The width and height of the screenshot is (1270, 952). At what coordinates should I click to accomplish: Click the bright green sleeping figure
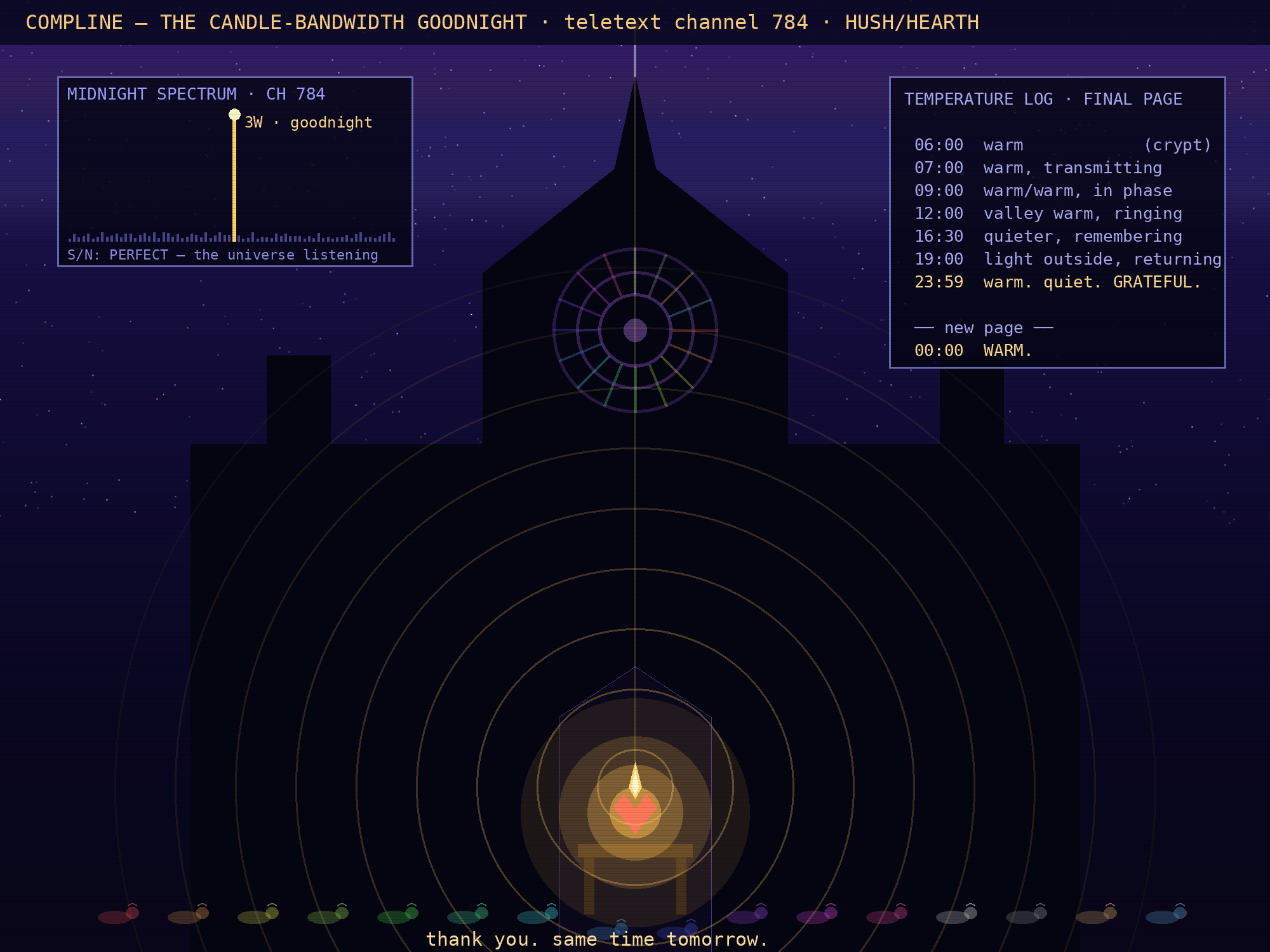(398, 915)
